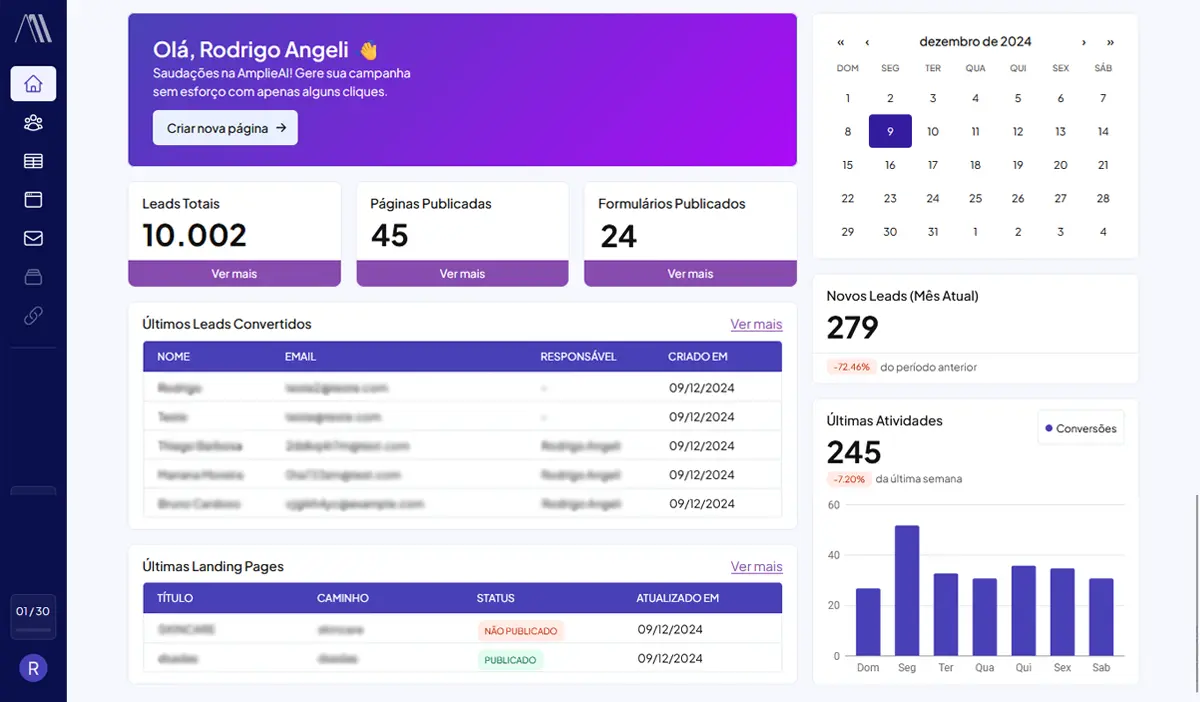
Task: Click the AmplieAI logo at top left
Action: 33,29
